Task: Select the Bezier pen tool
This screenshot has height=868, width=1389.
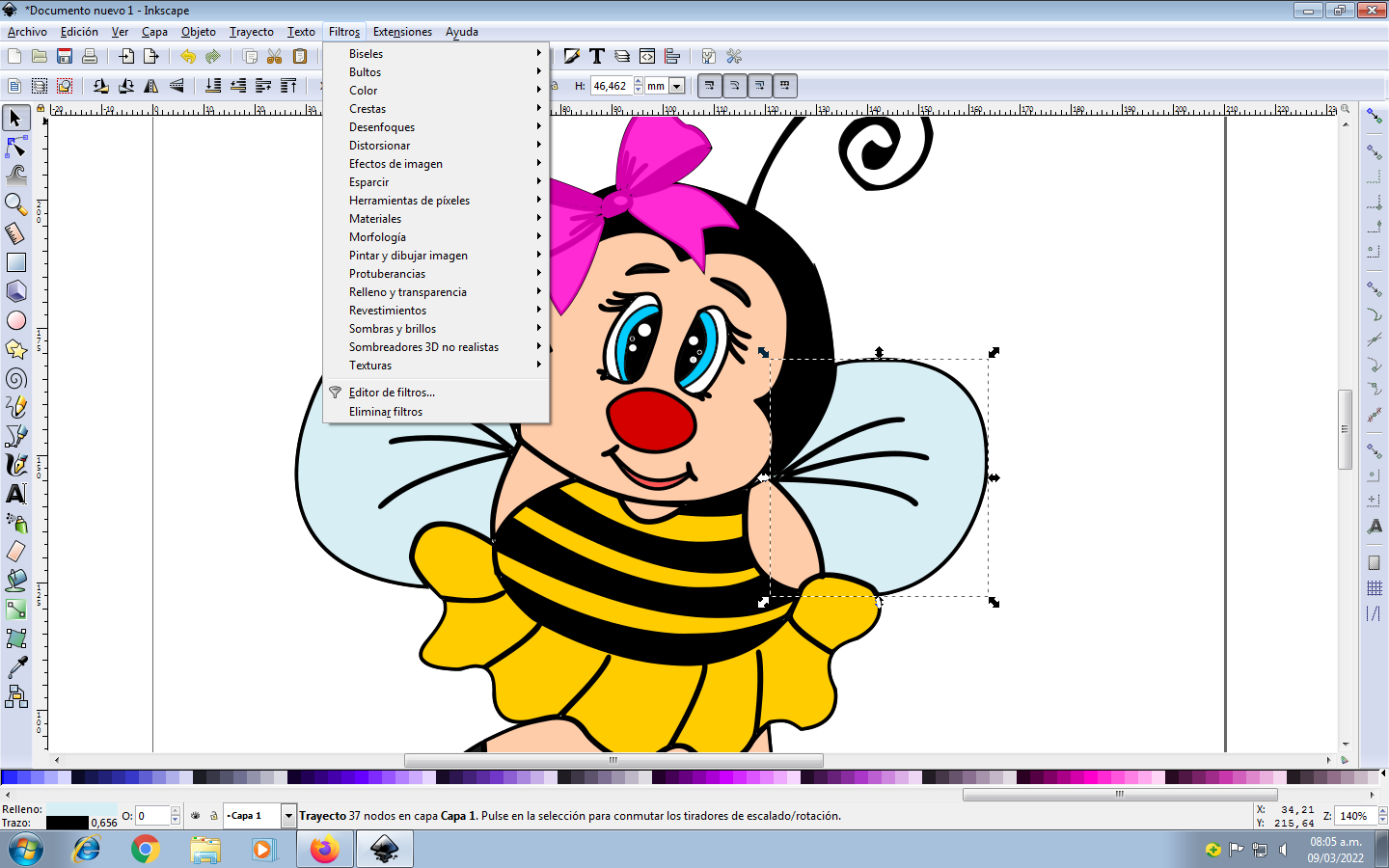Action: click(x=15, y=436)
